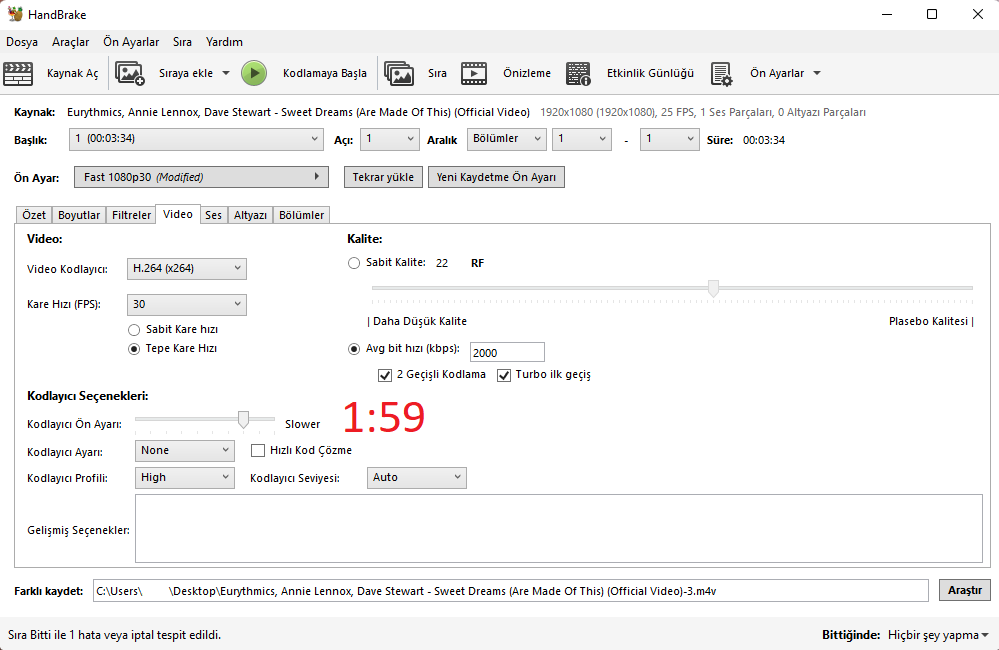Viewport: 999px width, 650px height.
Task: Click the Ön Ayarlar toolbar gear-list icon
Action: pos(721,73)
